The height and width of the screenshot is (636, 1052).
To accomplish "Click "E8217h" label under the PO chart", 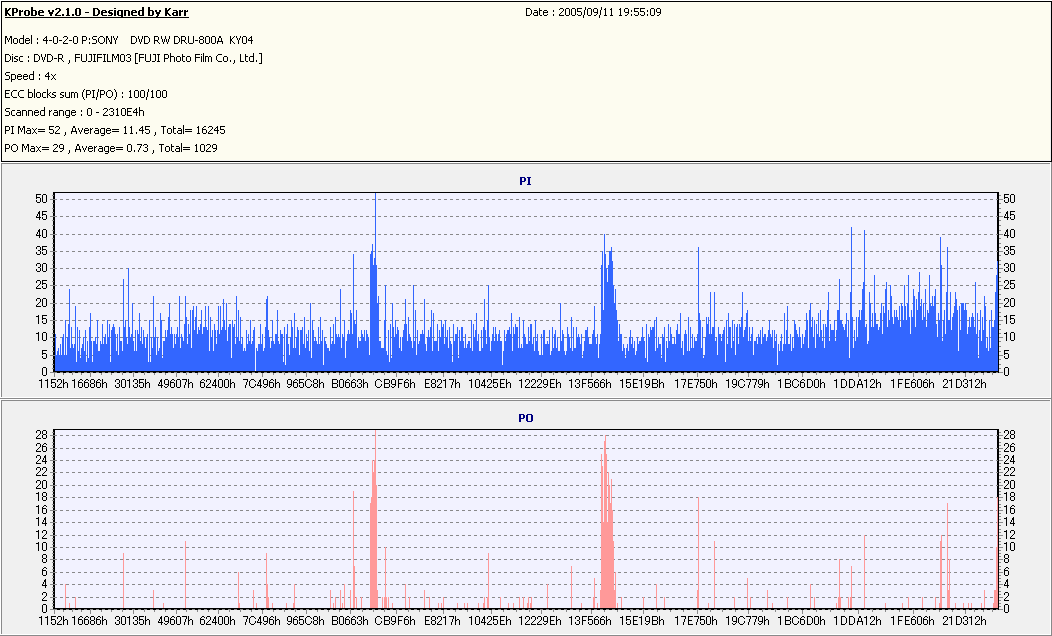I will coord(442,621).
